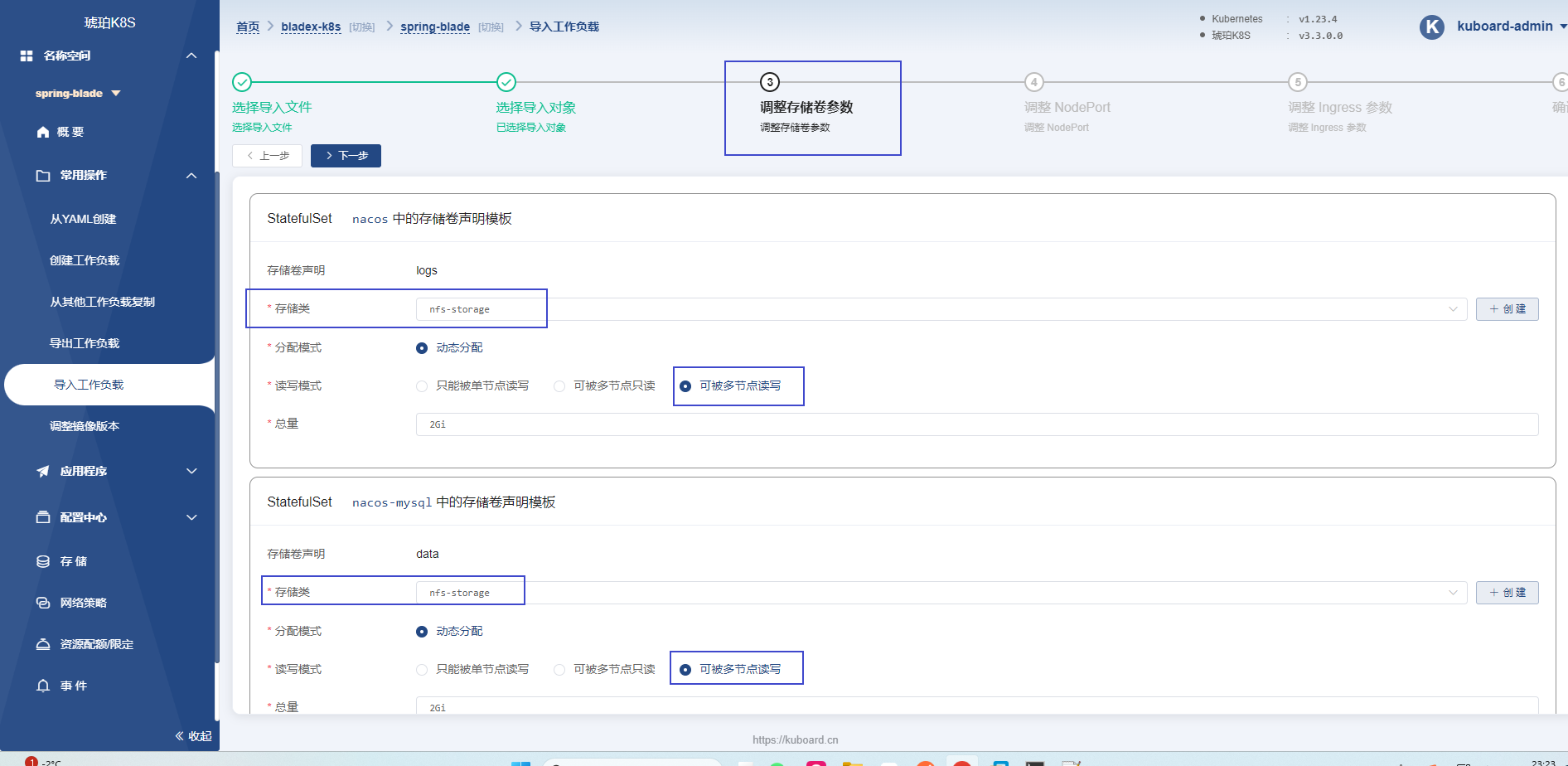Click the 琥珀K8S version v3.3.0.0 text
The image size is (1568, 766).
(1321, 36)
